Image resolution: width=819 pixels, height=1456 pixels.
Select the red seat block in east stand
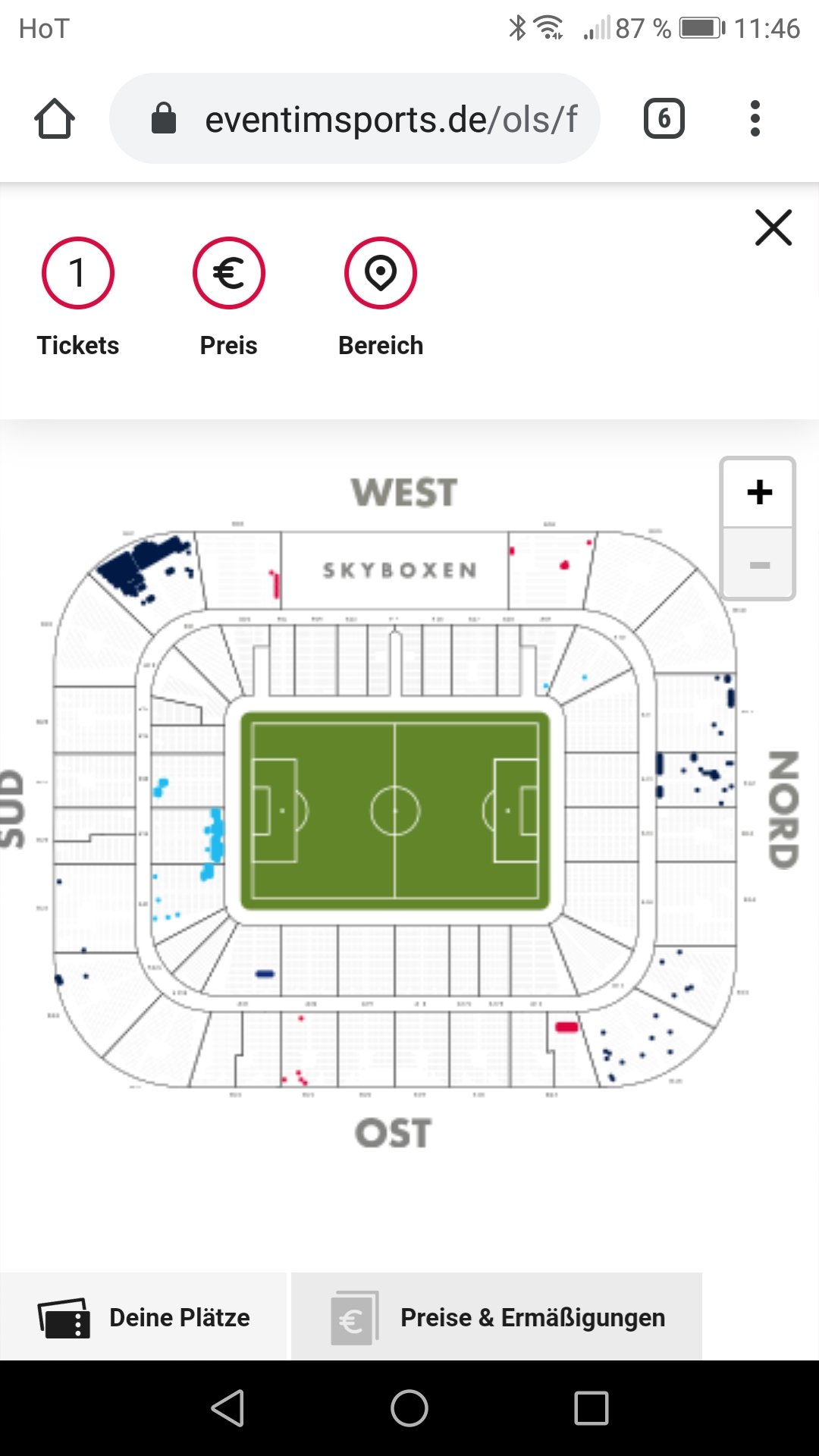566,1027
